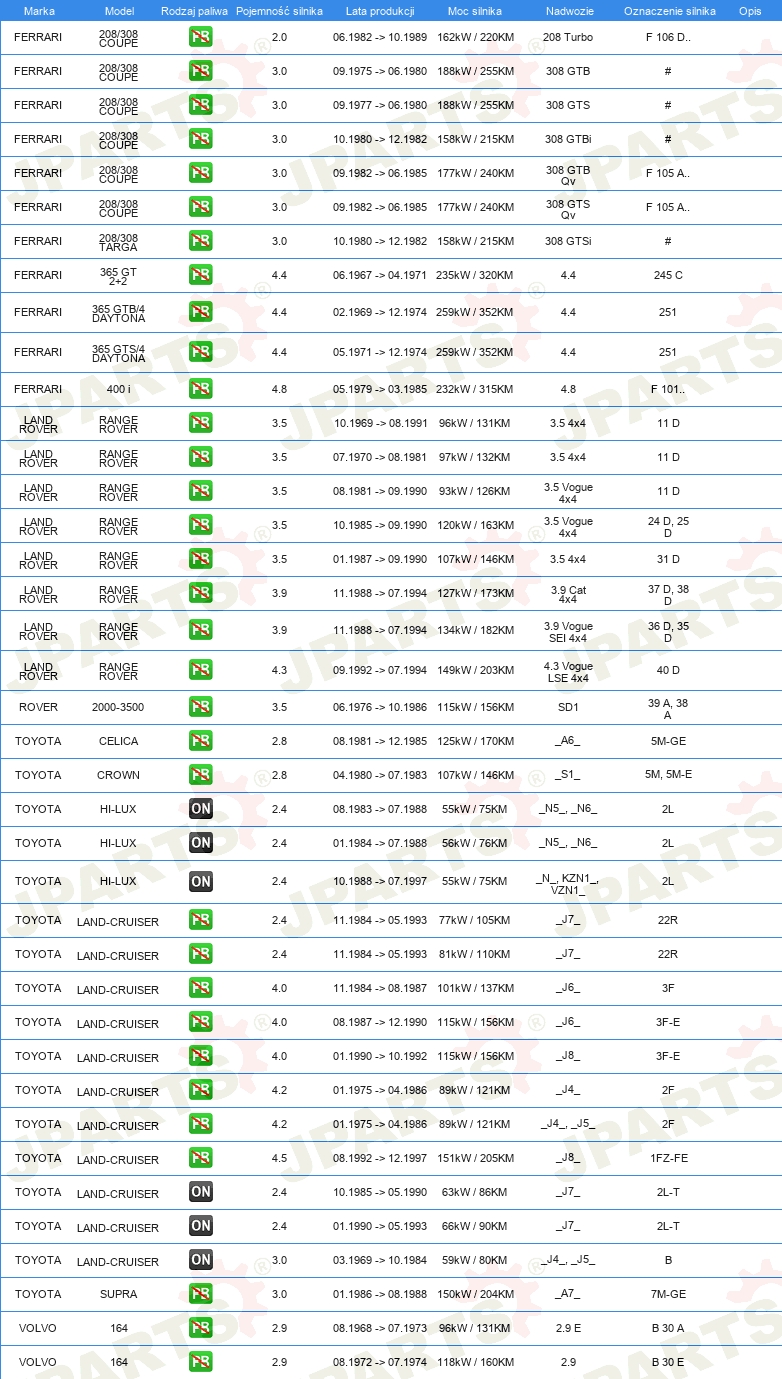Click the Pojemność silnika column header
The width and height of the screenshot is (782, 1379).
tap(279, 10)
